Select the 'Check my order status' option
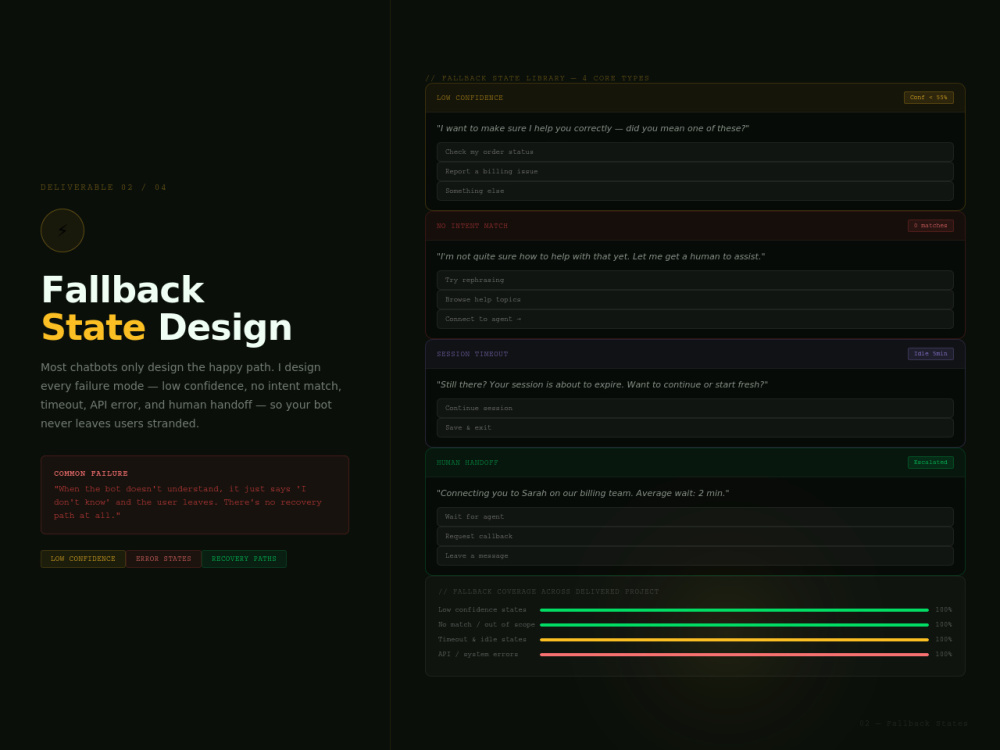The width and height of the screenshot is (1000, 750). [695, 152]
